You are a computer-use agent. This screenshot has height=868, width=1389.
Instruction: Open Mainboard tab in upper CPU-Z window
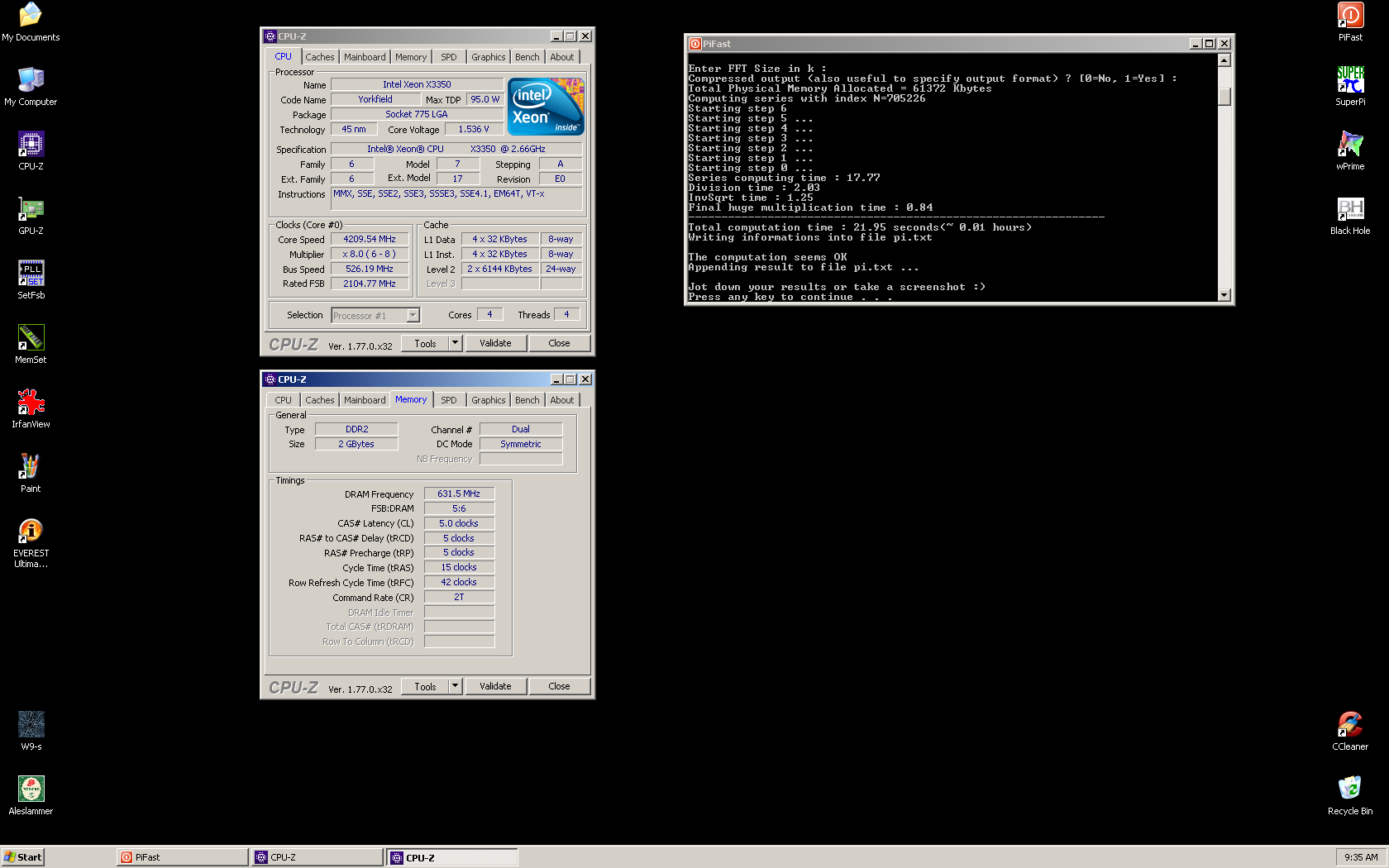pos(365,57)
